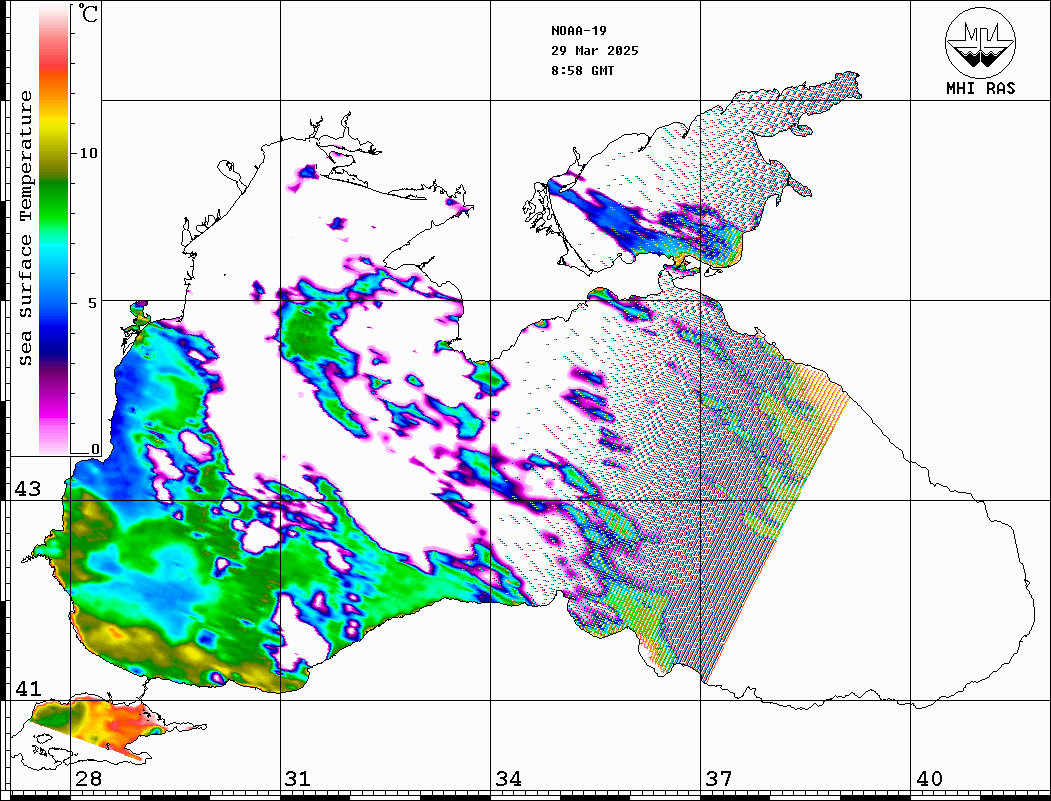Click the 'Sea Surface Temperature' legend title
This screenshot has height=801, width=1051.
(25, 228)
